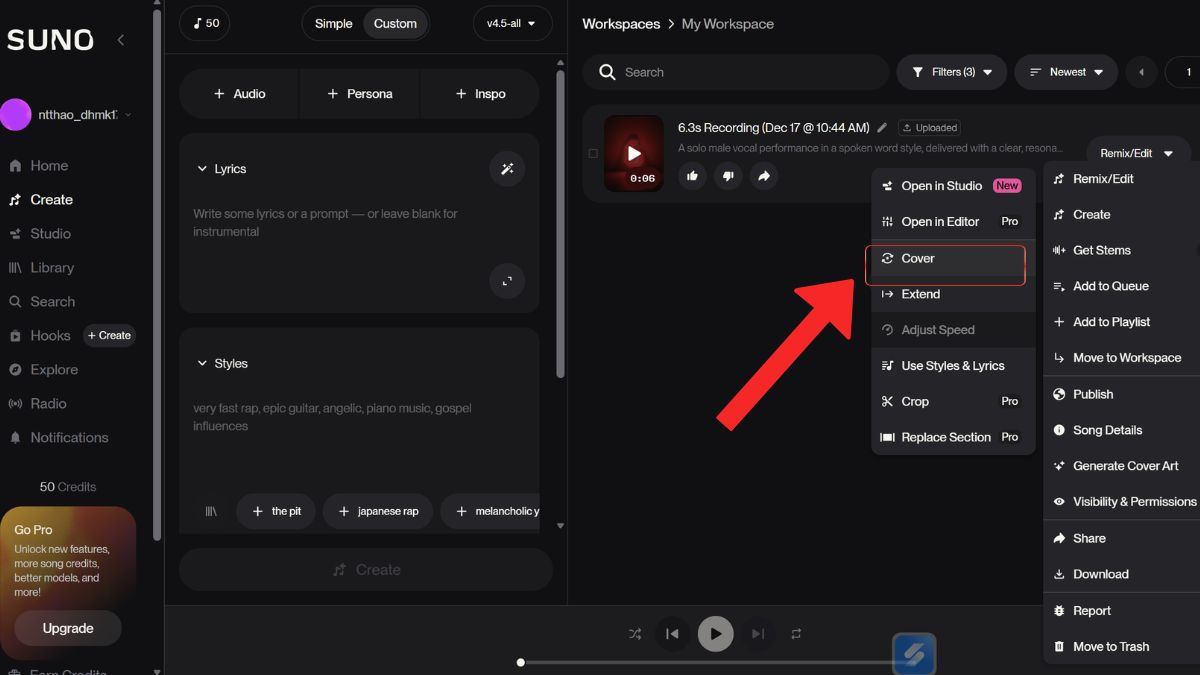Expand the lyrics editor with fullscreen icon
Image resolution: width=1200 pixels, height=675 pixels.
pos(507,282)
